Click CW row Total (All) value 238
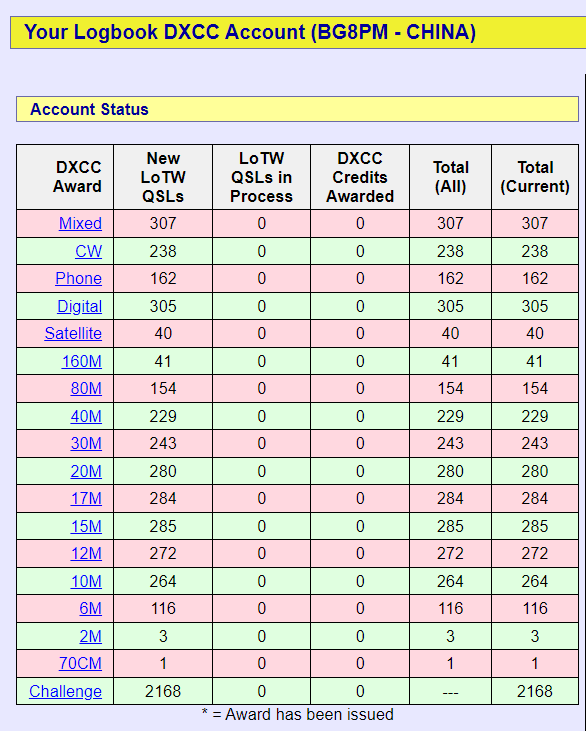This screenshot has width=586, height=731. tap(450, 251)
